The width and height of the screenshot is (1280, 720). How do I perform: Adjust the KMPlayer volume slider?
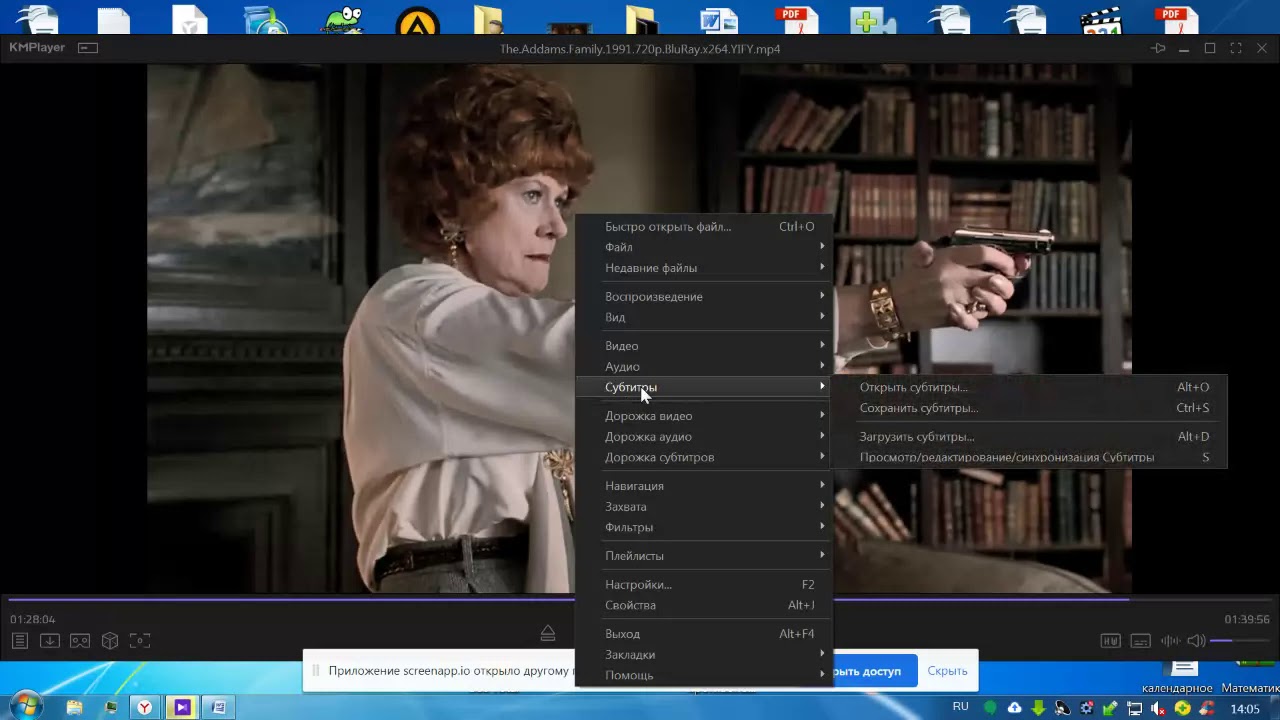pyautogui.click(x=1240, y=641)
